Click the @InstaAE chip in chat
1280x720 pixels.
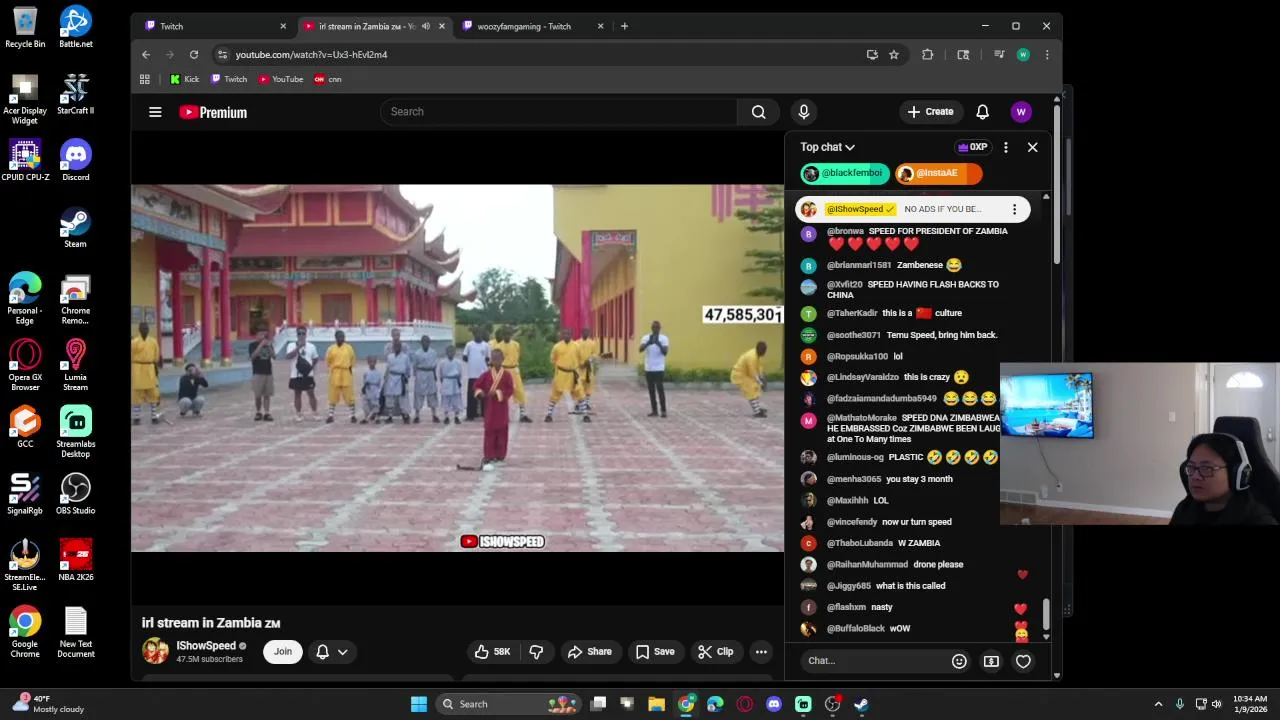[x=938, y=174]
